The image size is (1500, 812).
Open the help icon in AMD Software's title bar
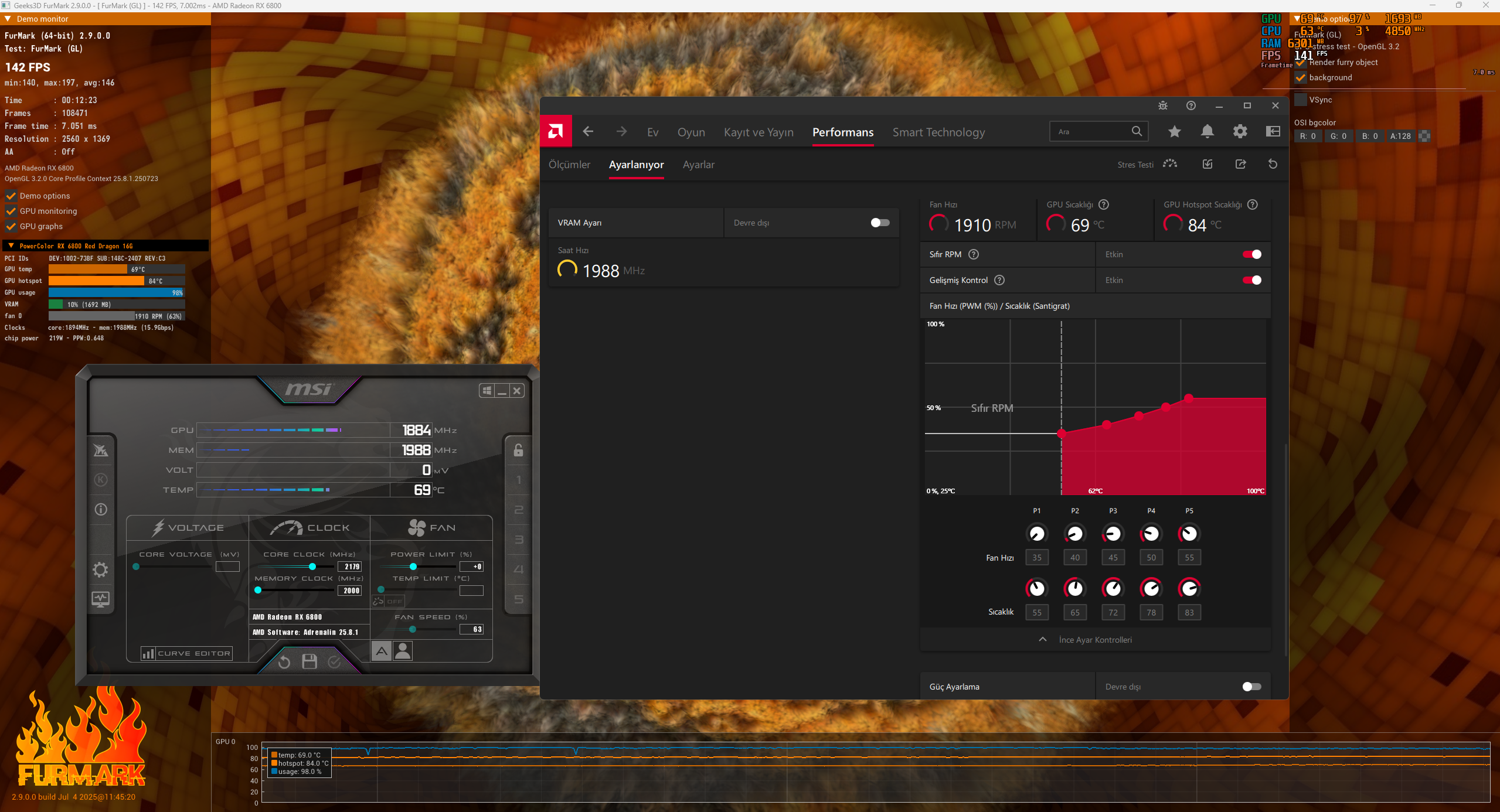1191,105
